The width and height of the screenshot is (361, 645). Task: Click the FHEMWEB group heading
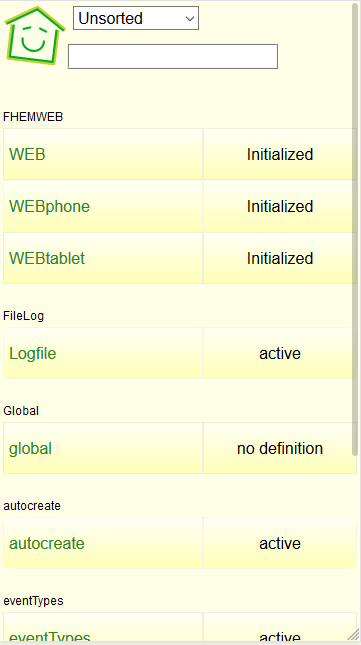click(x=33, y=117)
